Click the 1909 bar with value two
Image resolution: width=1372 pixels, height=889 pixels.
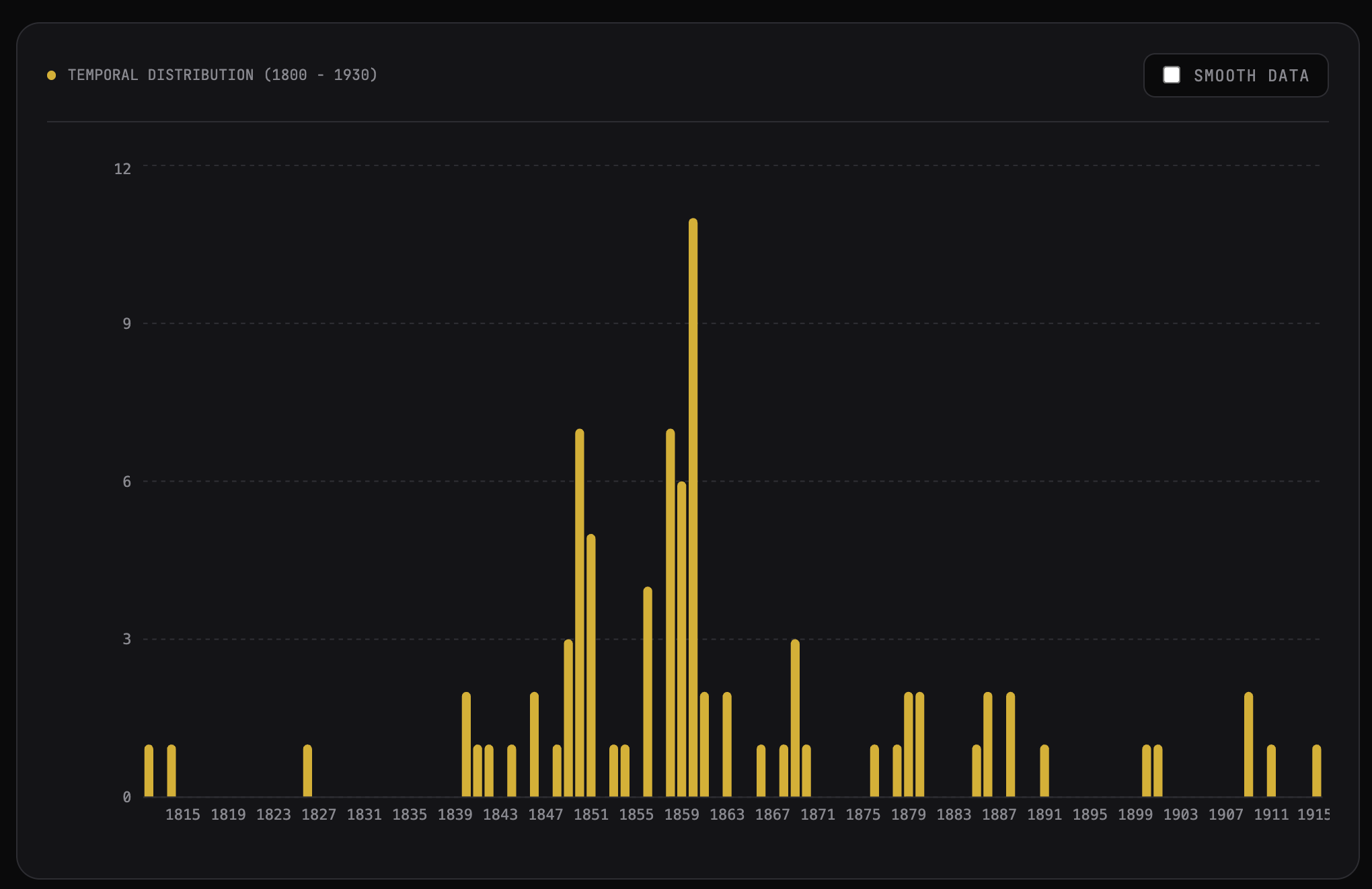pyautogui.click(x=1248, y=745)
